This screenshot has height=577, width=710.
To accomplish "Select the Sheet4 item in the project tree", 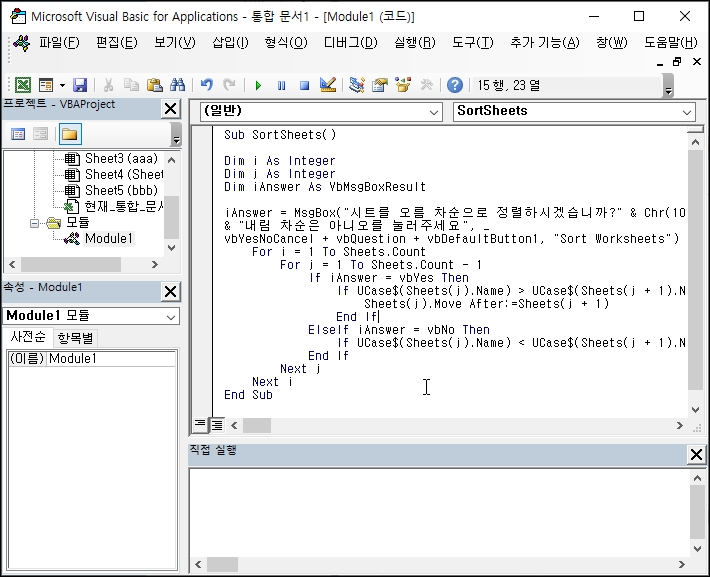I will [x=124, y=174].
